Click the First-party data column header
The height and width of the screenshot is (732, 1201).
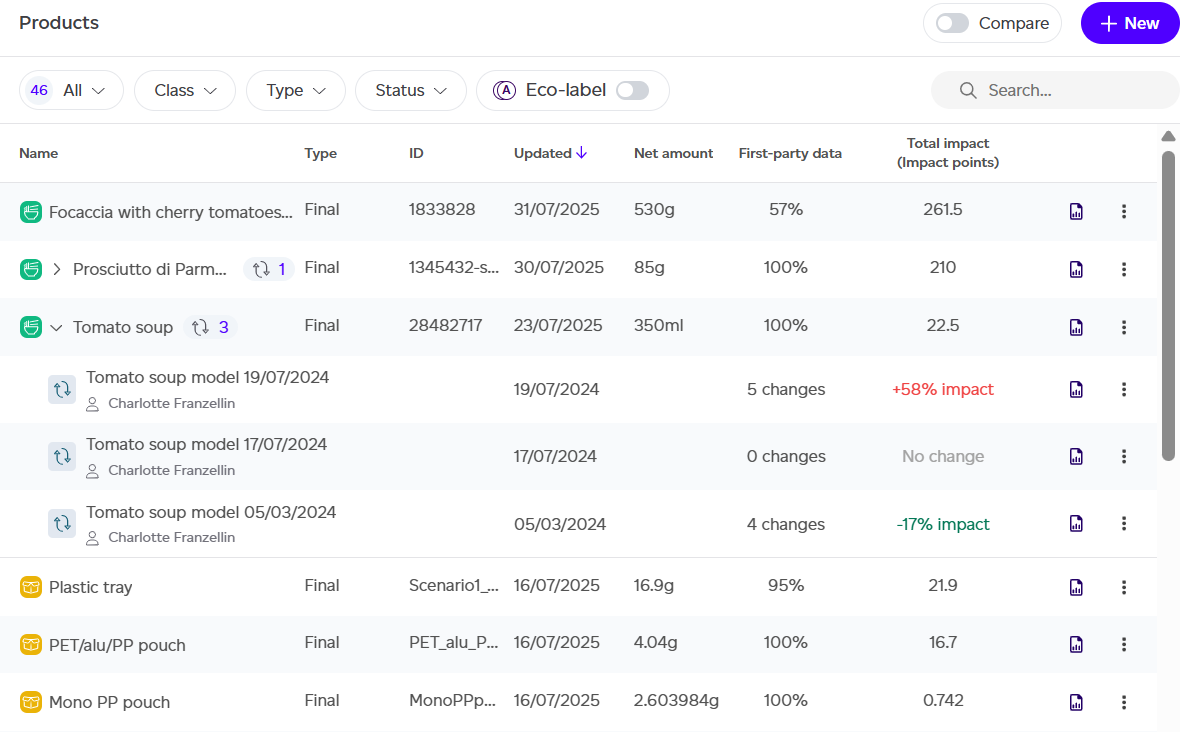click(x=790, y=153)
